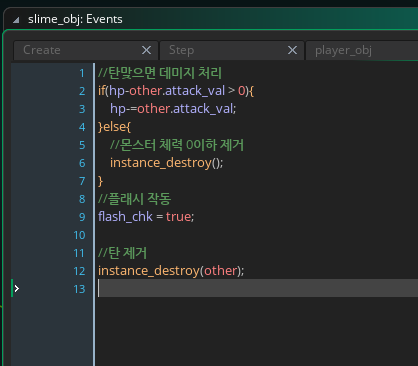The height and width of the screenshot is (366, 418).
Task: Click the hp-=other.attack_val; statement
Action: point(173,109)
